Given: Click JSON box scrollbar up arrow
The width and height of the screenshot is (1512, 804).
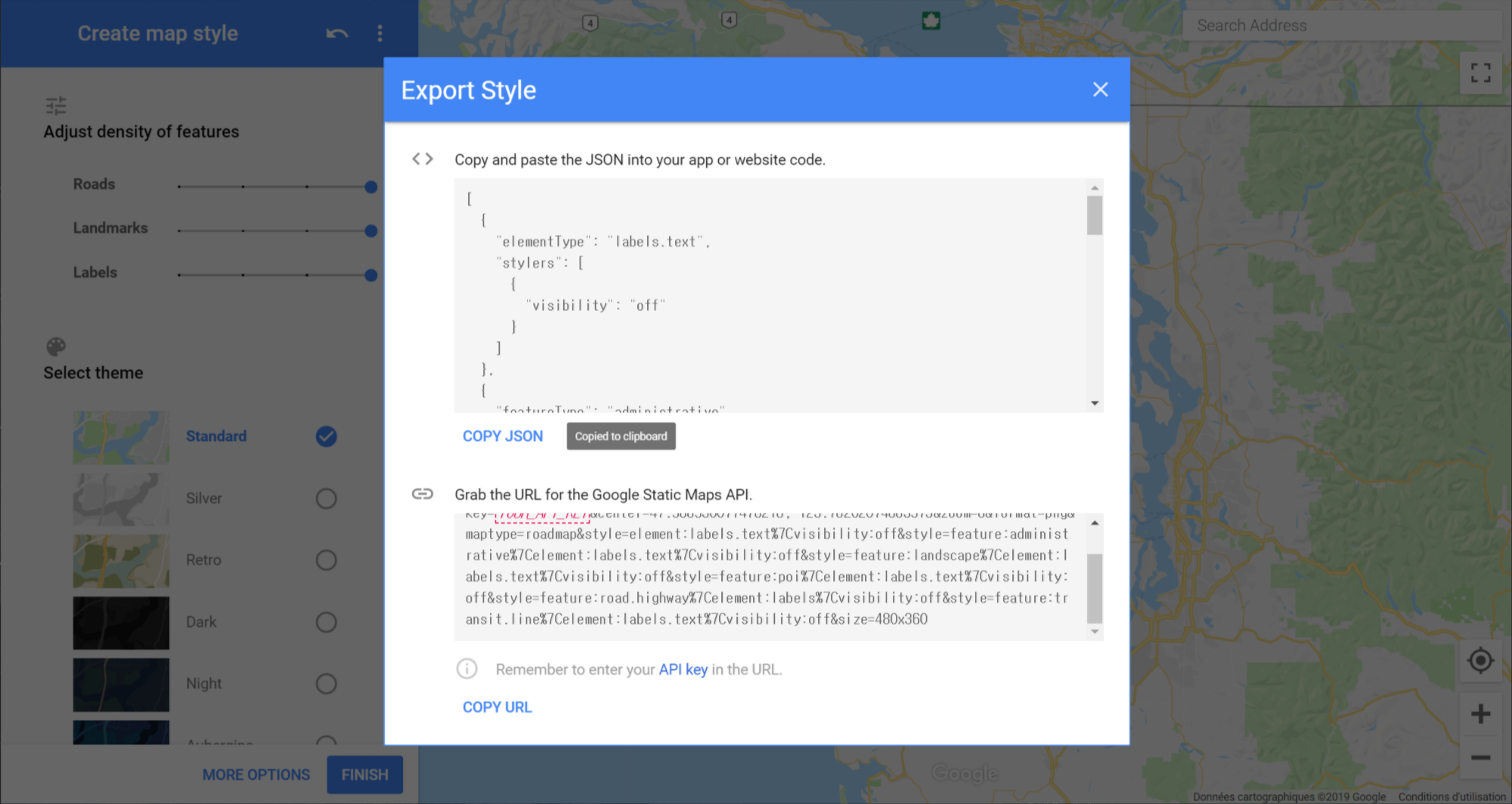Looking at the screenshot, I should point(1095,188).
